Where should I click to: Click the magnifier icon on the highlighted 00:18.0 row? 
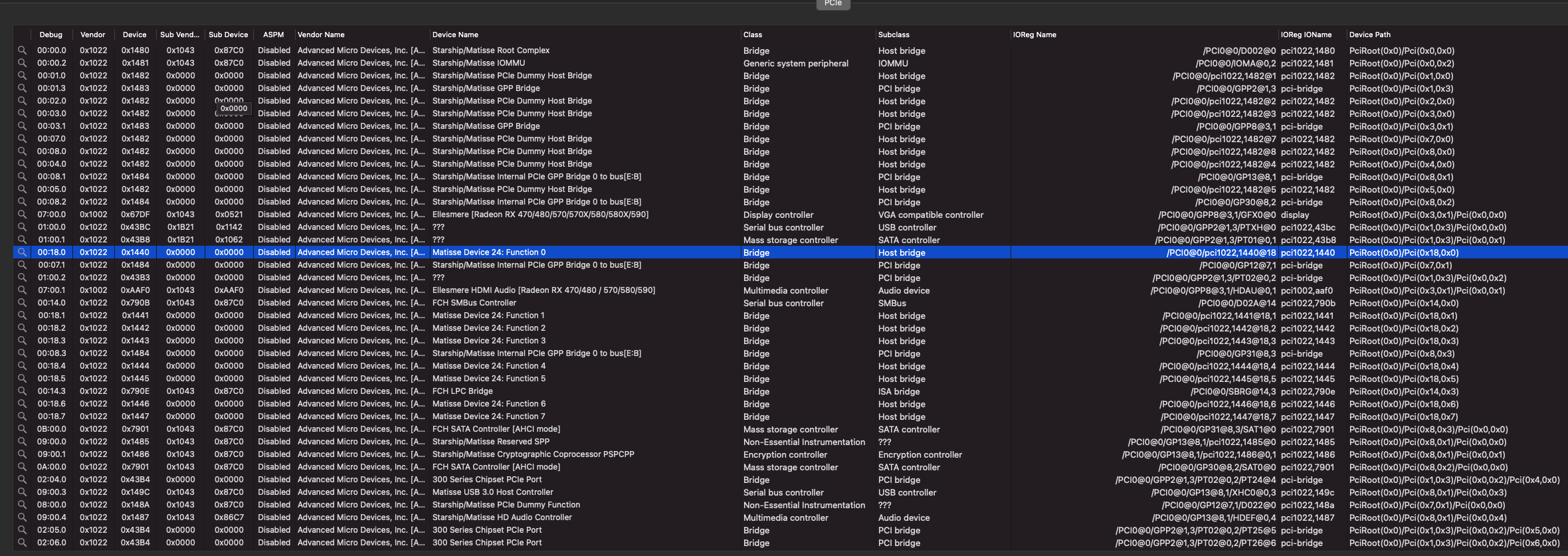click(22, 252)
